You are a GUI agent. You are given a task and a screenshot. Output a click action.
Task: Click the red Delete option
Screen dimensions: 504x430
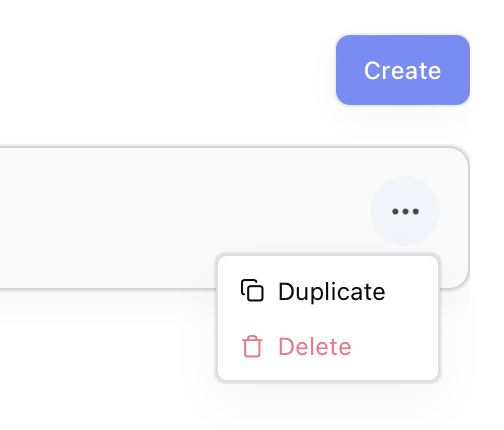328,346
